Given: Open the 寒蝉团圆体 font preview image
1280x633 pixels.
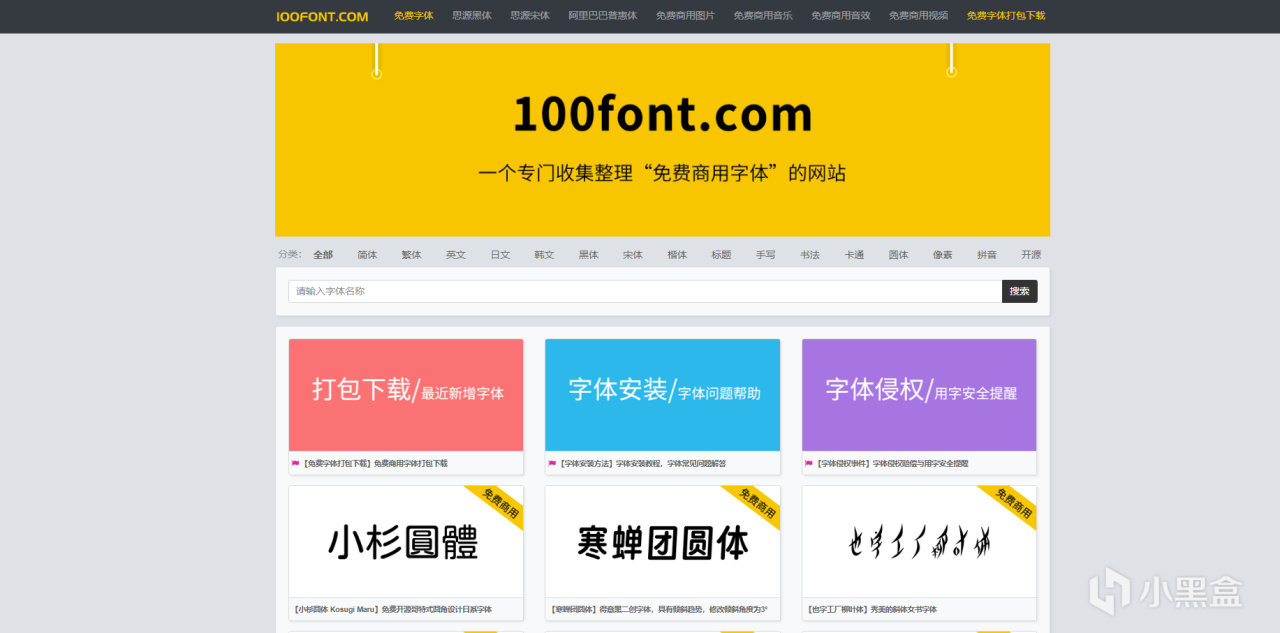Looking at the screenshot, I should 662,542.
